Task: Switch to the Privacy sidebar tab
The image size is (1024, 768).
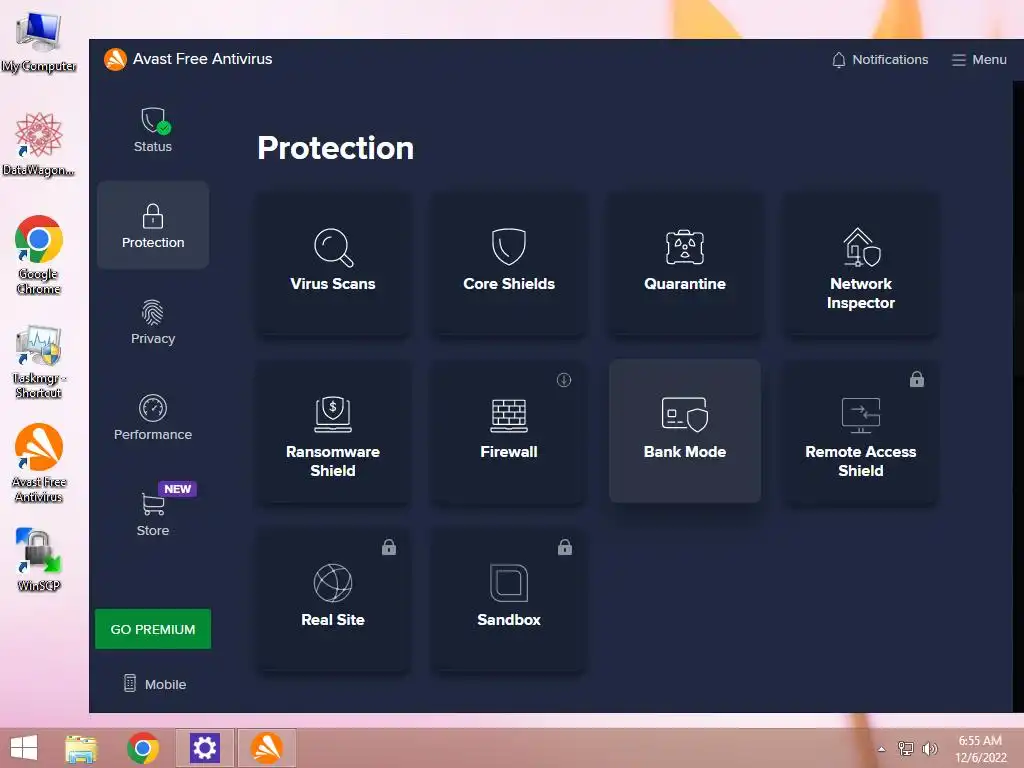Action: (153, 321)
